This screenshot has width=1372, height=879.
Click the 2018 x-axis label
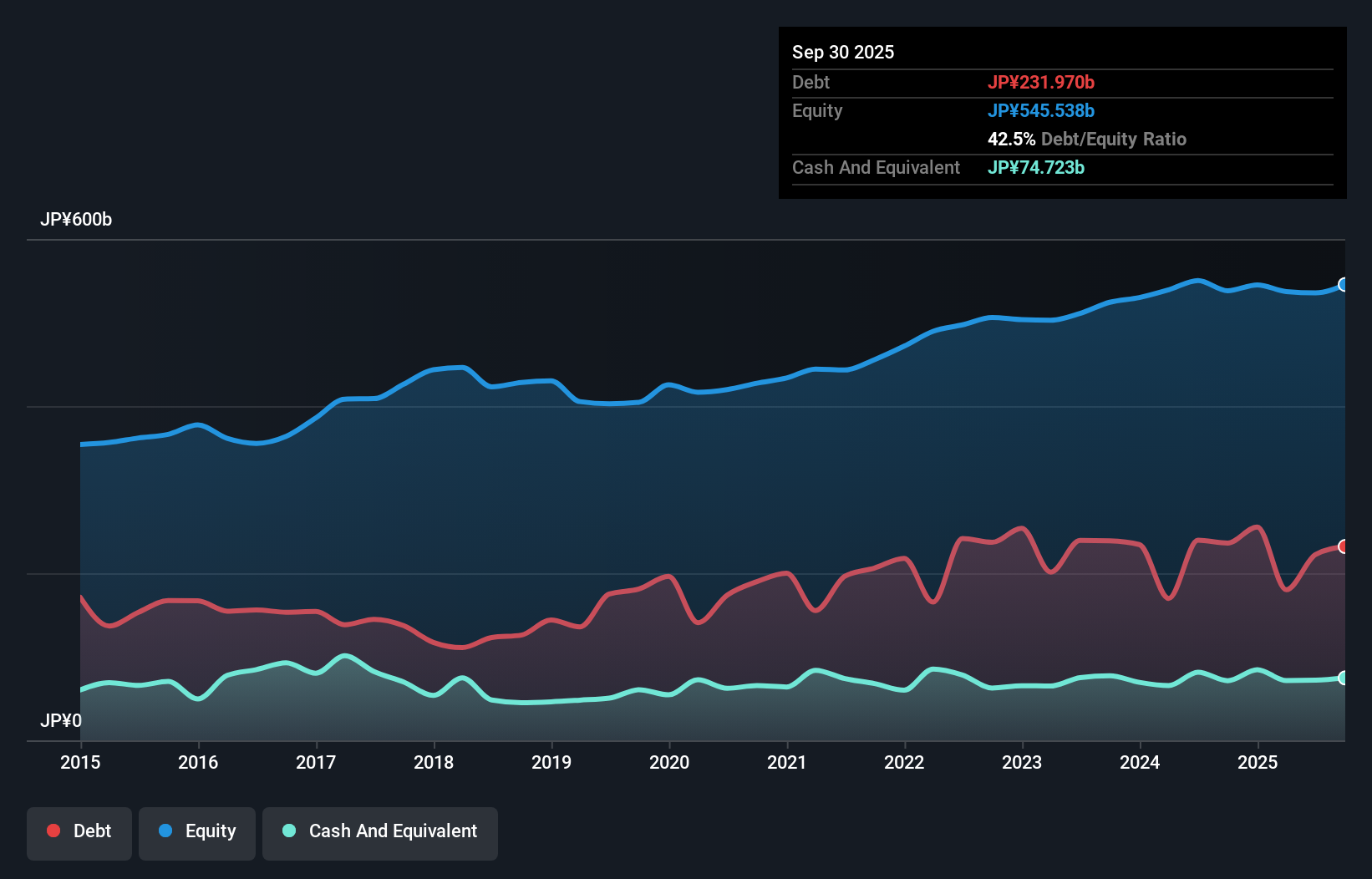434,762
